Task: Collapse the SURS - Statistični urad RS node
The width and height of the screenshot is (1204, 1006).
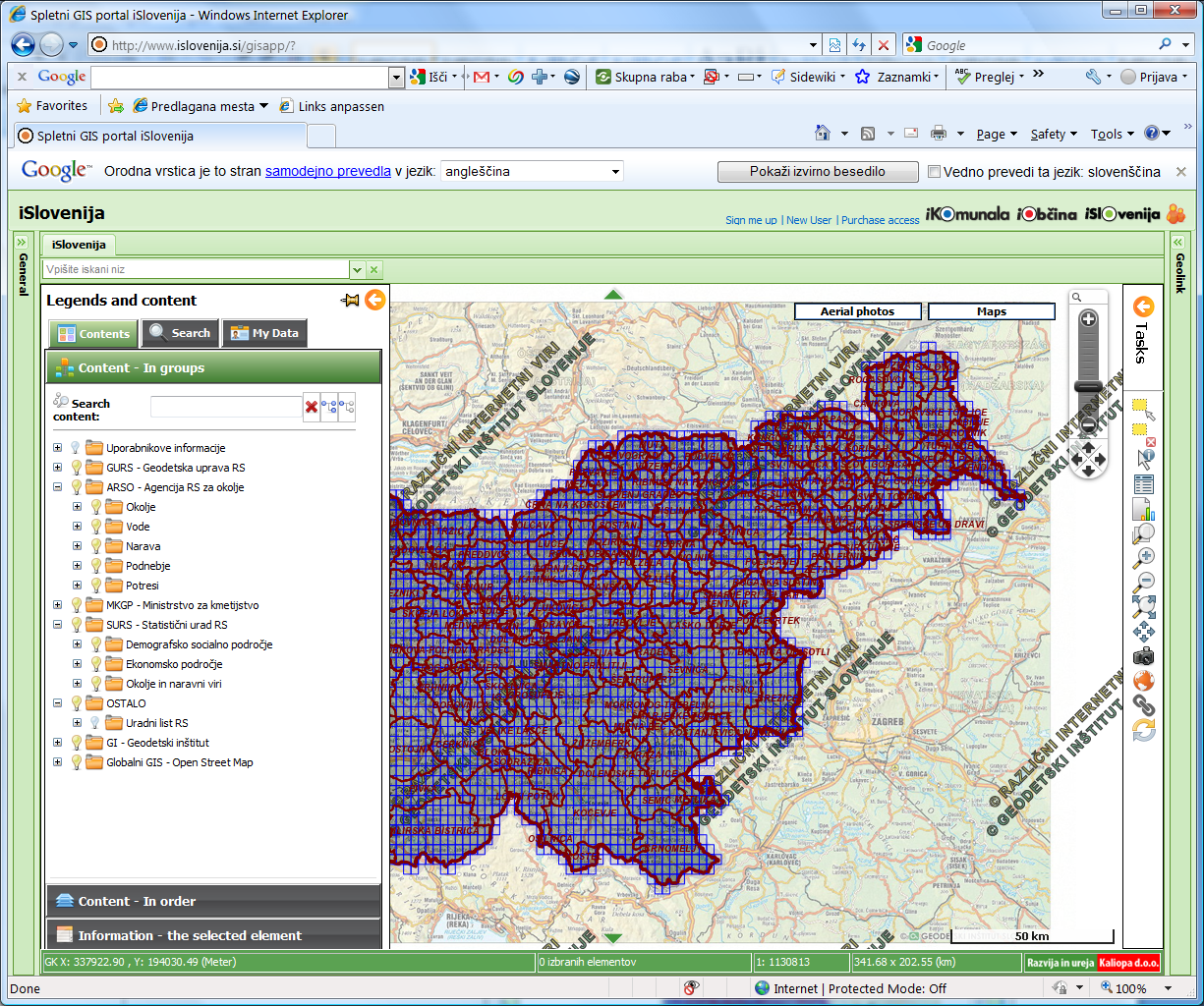Action: 57,625
